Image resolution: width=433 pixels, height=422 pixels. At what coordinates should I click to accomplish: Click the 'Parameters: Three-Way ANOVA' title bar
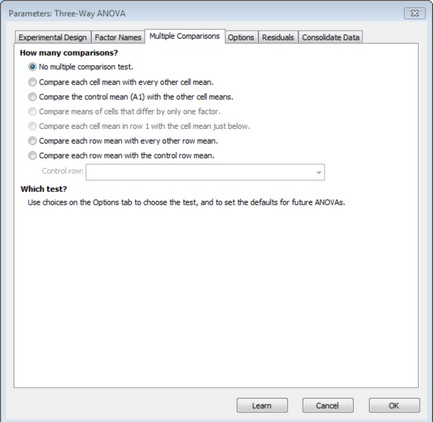point(67,14)
